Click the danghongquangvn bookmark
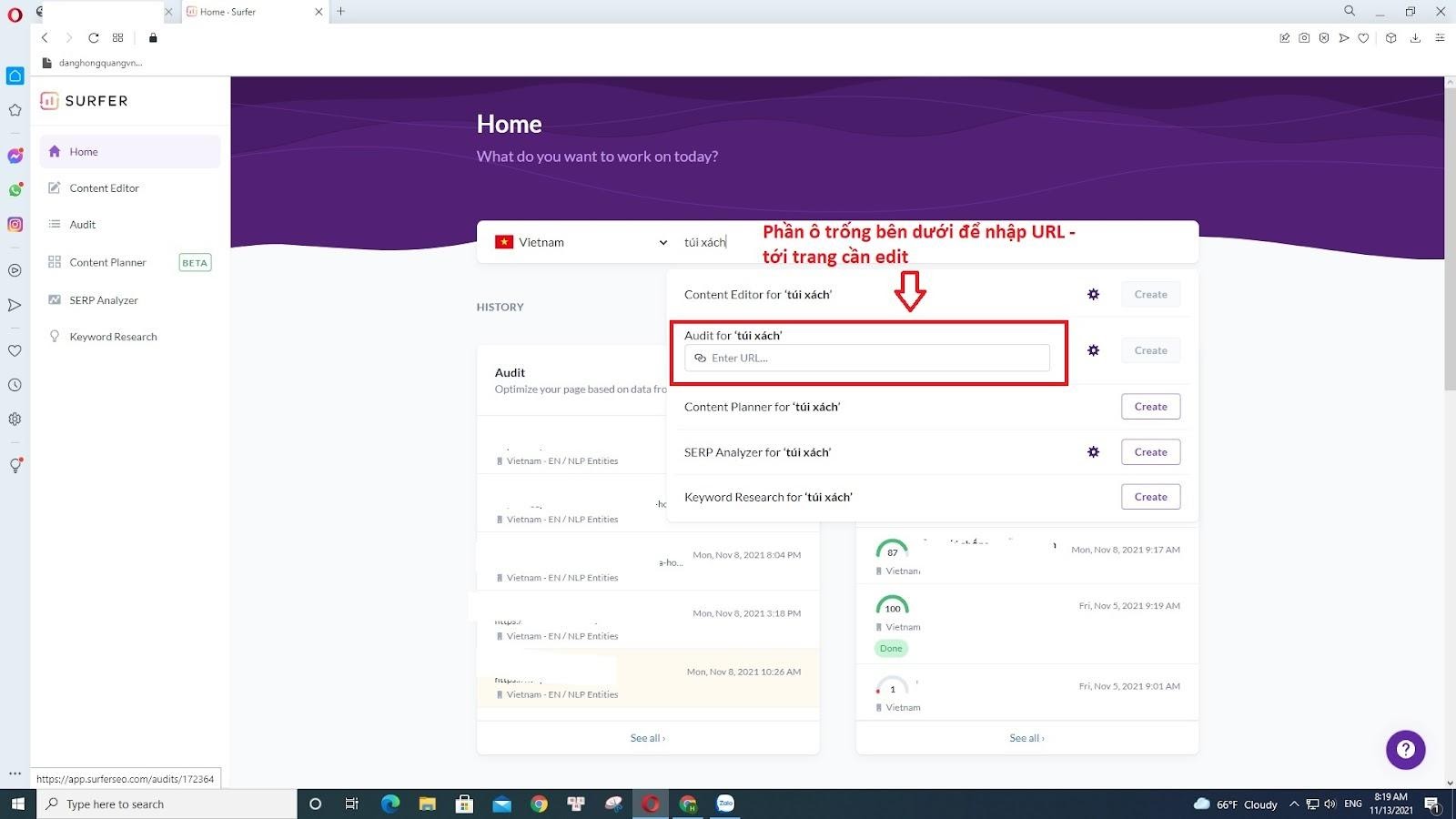 tap(93, 63)
